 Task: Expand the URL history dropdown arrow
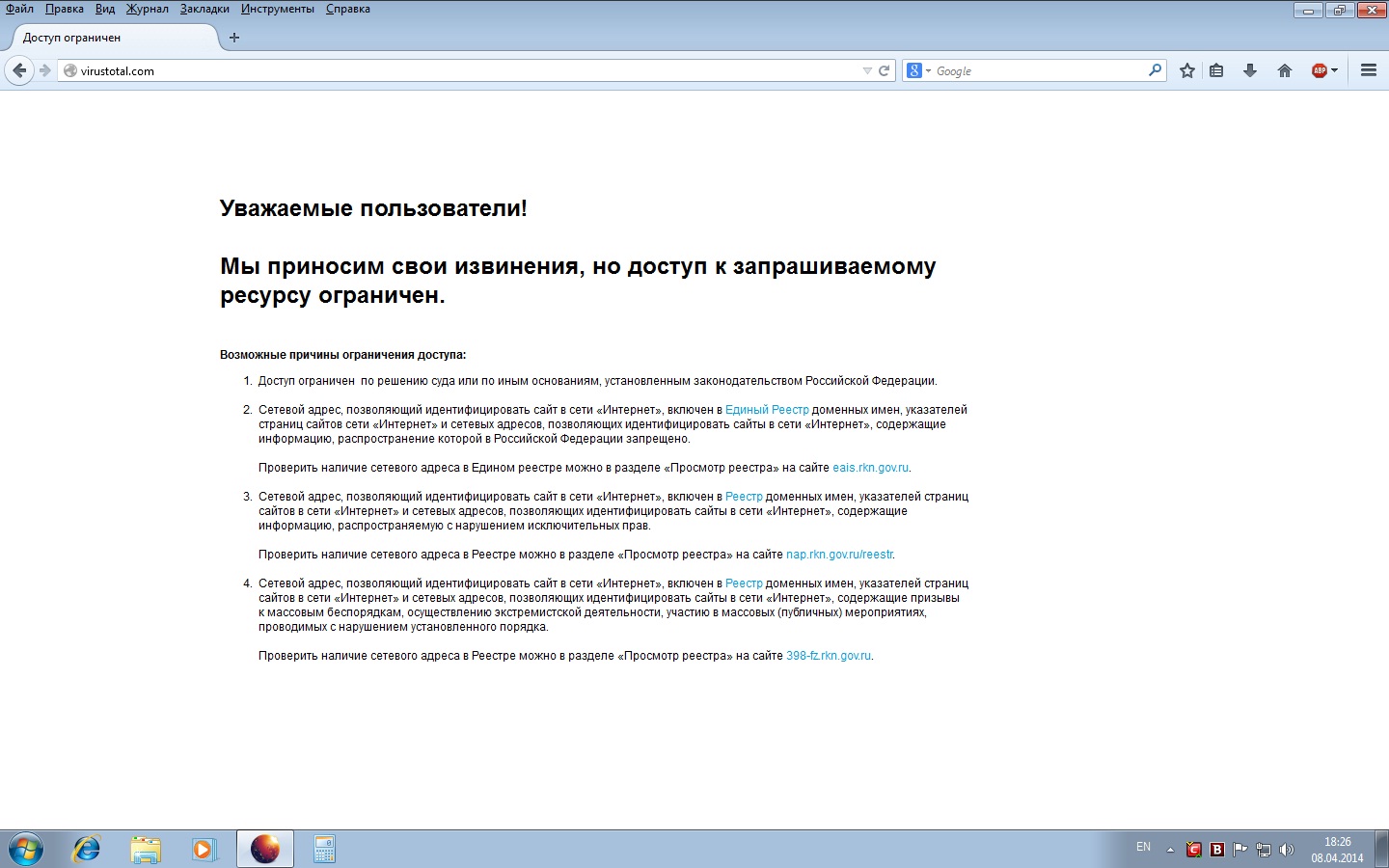[867, 70]
